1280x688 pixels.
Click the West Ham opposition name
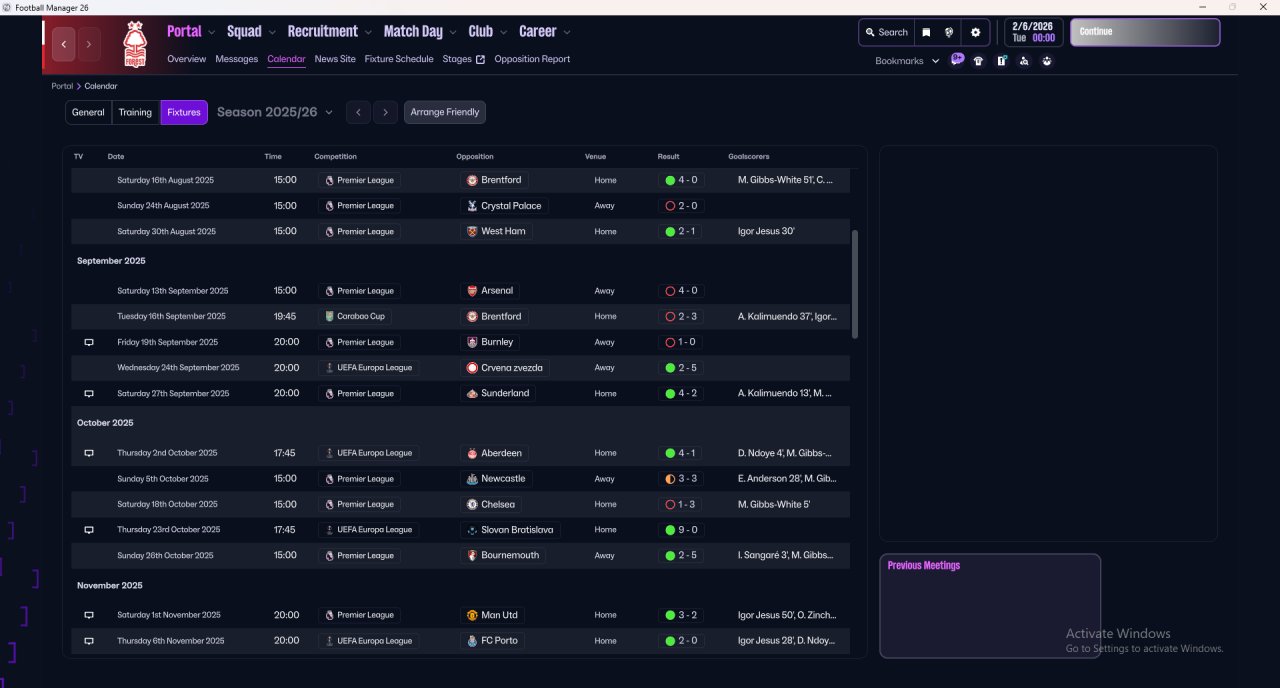click(505, 231)
